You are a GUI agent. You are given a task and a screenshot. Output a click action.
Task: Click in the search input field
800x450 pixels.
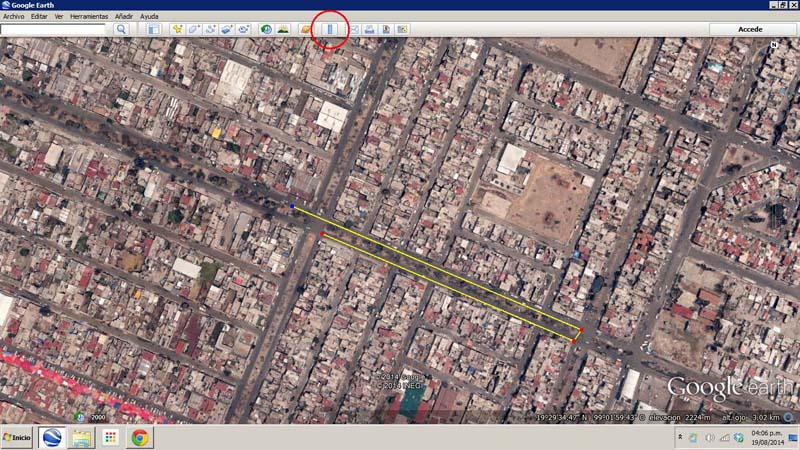54,30
